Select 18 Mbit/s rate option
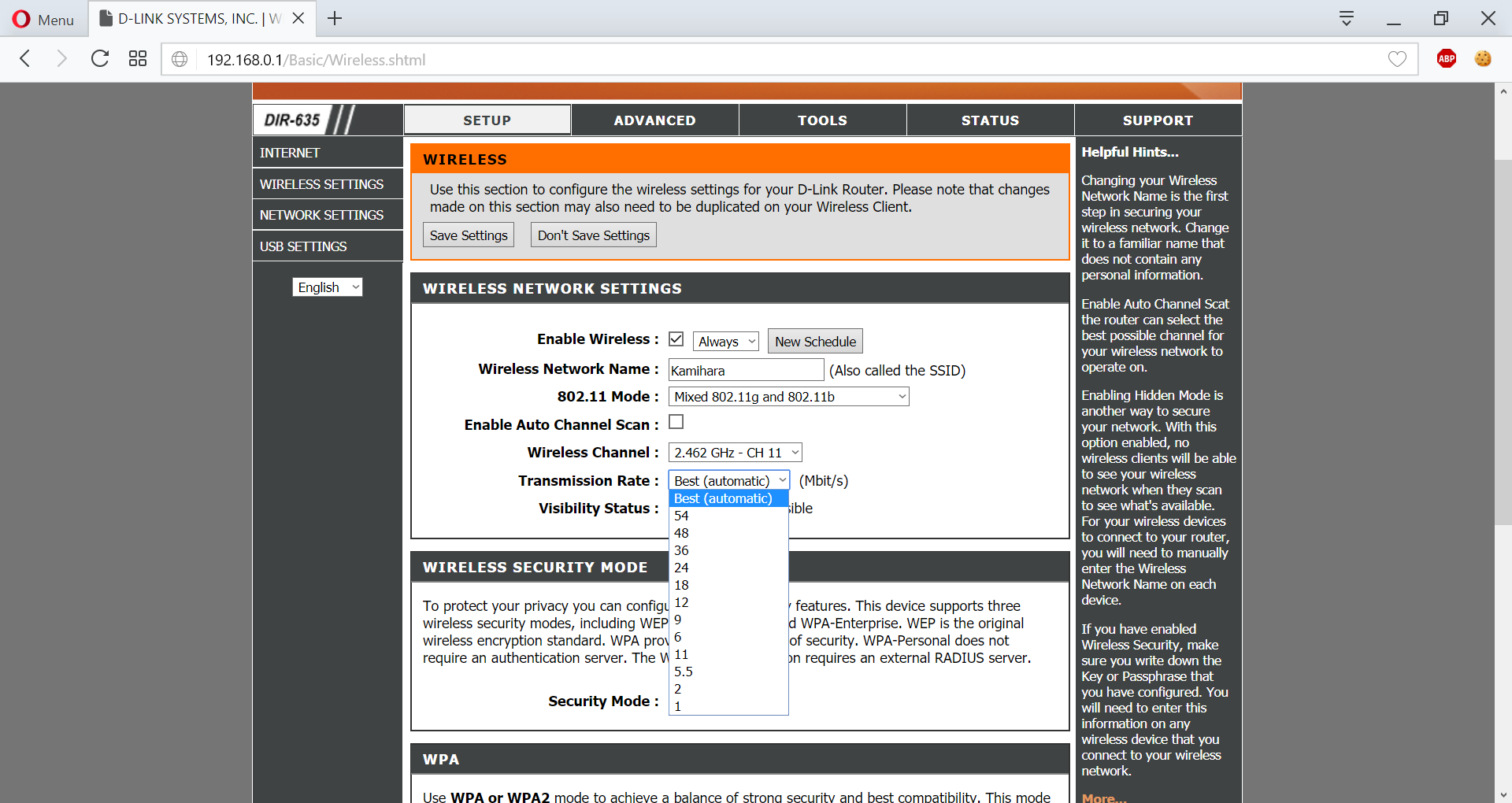 point(728,585)
